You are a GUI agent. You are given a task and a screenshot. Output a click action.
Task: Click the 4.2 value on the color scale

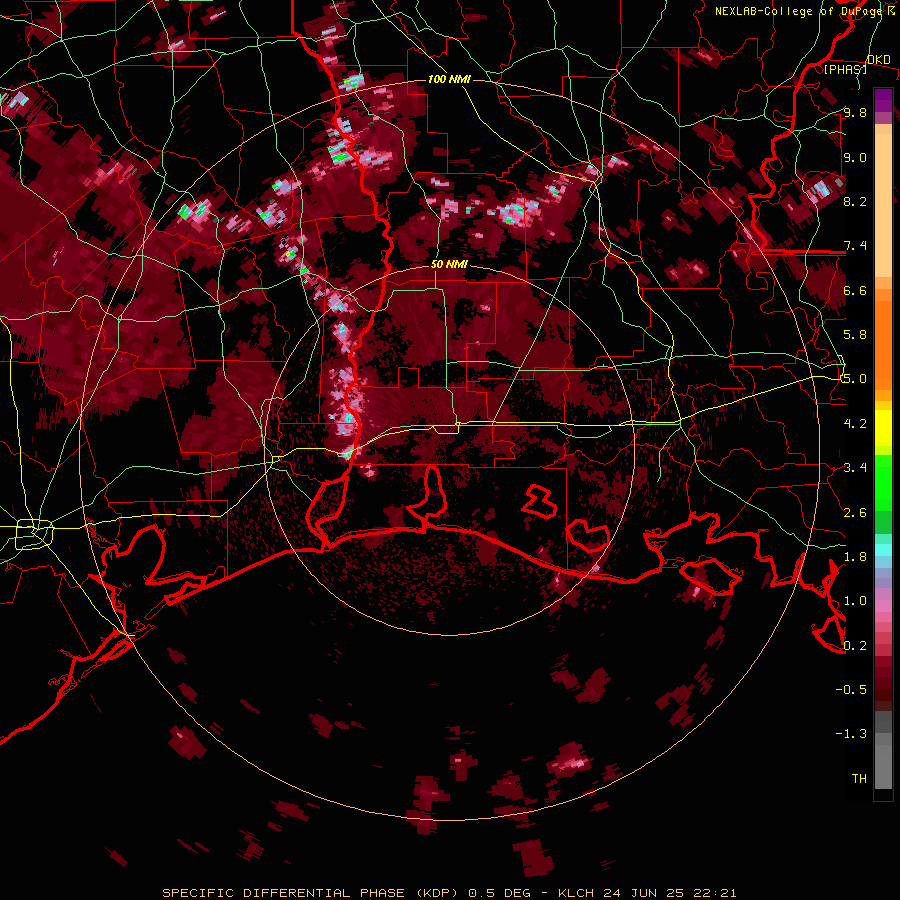tap(855, 424)
